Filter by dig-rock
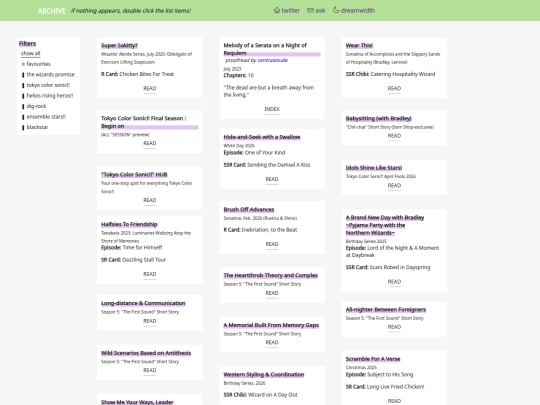Image resolution: width=540 pixels, height=405 pixels. 36,106
